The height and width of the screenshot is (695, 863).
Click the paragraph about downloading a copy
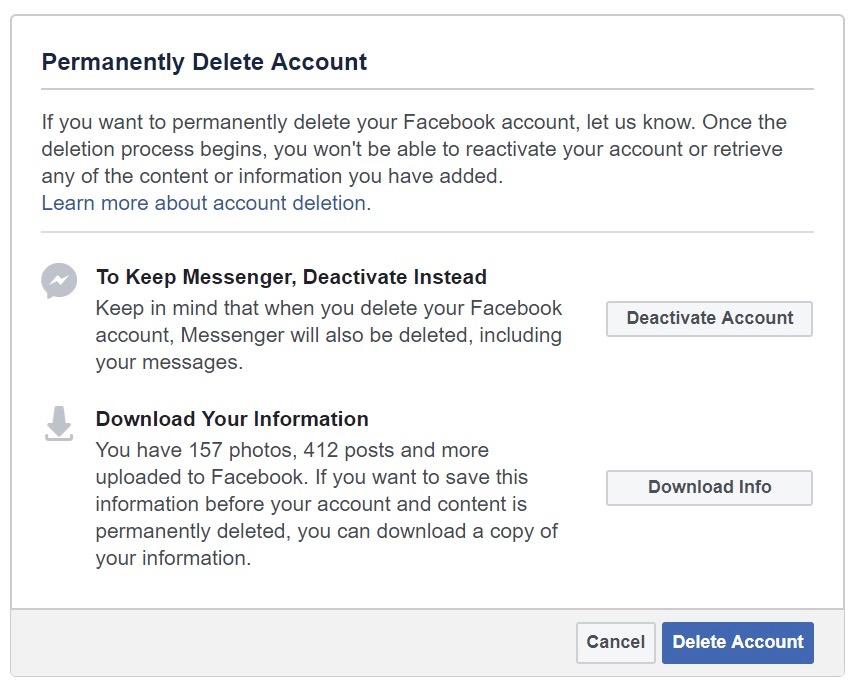coord(326,504)
